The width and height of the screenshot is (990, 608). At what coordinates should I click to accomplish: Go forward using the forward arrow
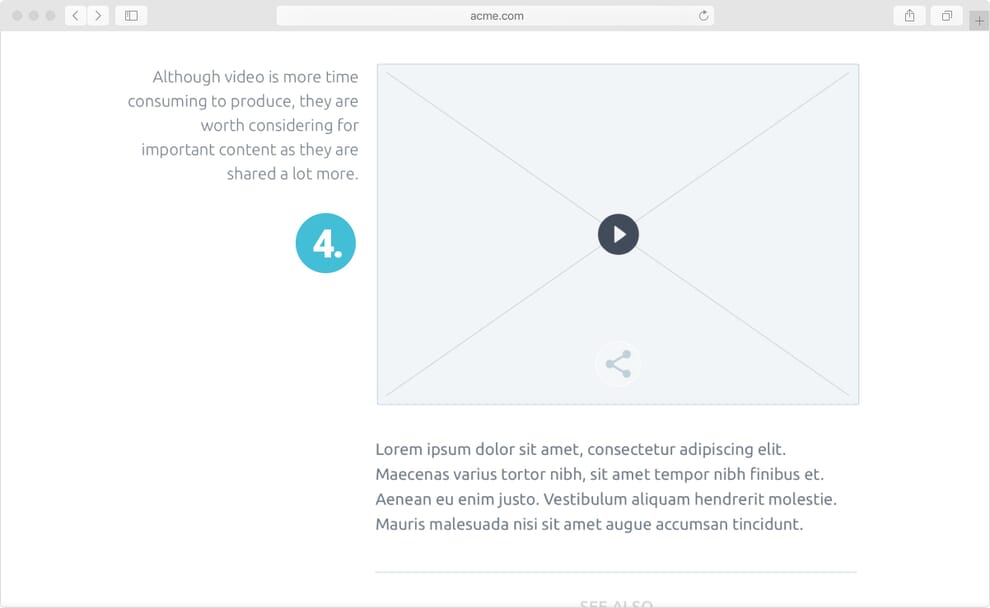point(97,15)
